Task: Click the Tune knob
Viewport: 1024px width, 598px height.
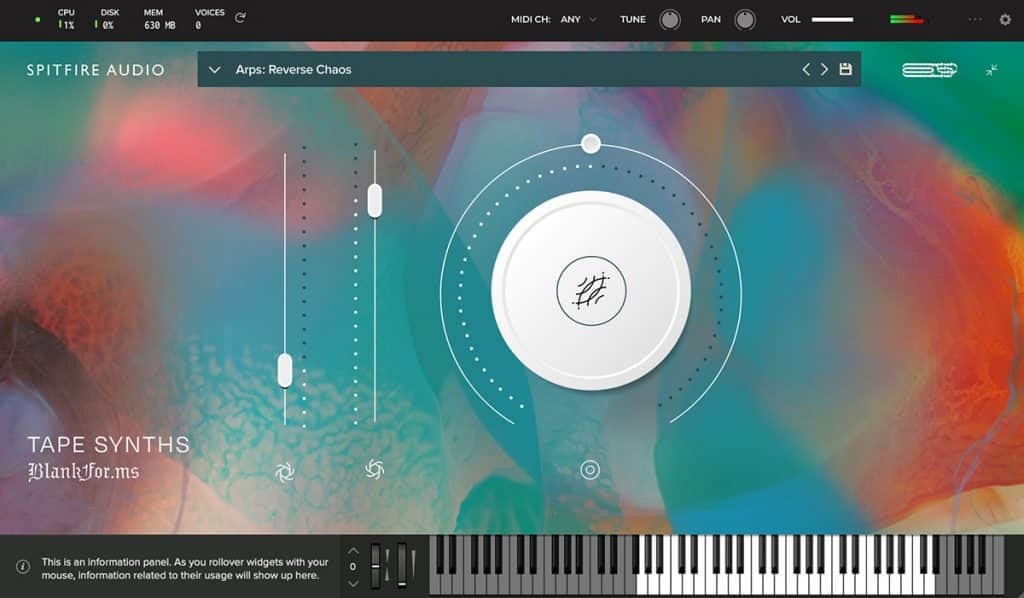Action: 670,19
